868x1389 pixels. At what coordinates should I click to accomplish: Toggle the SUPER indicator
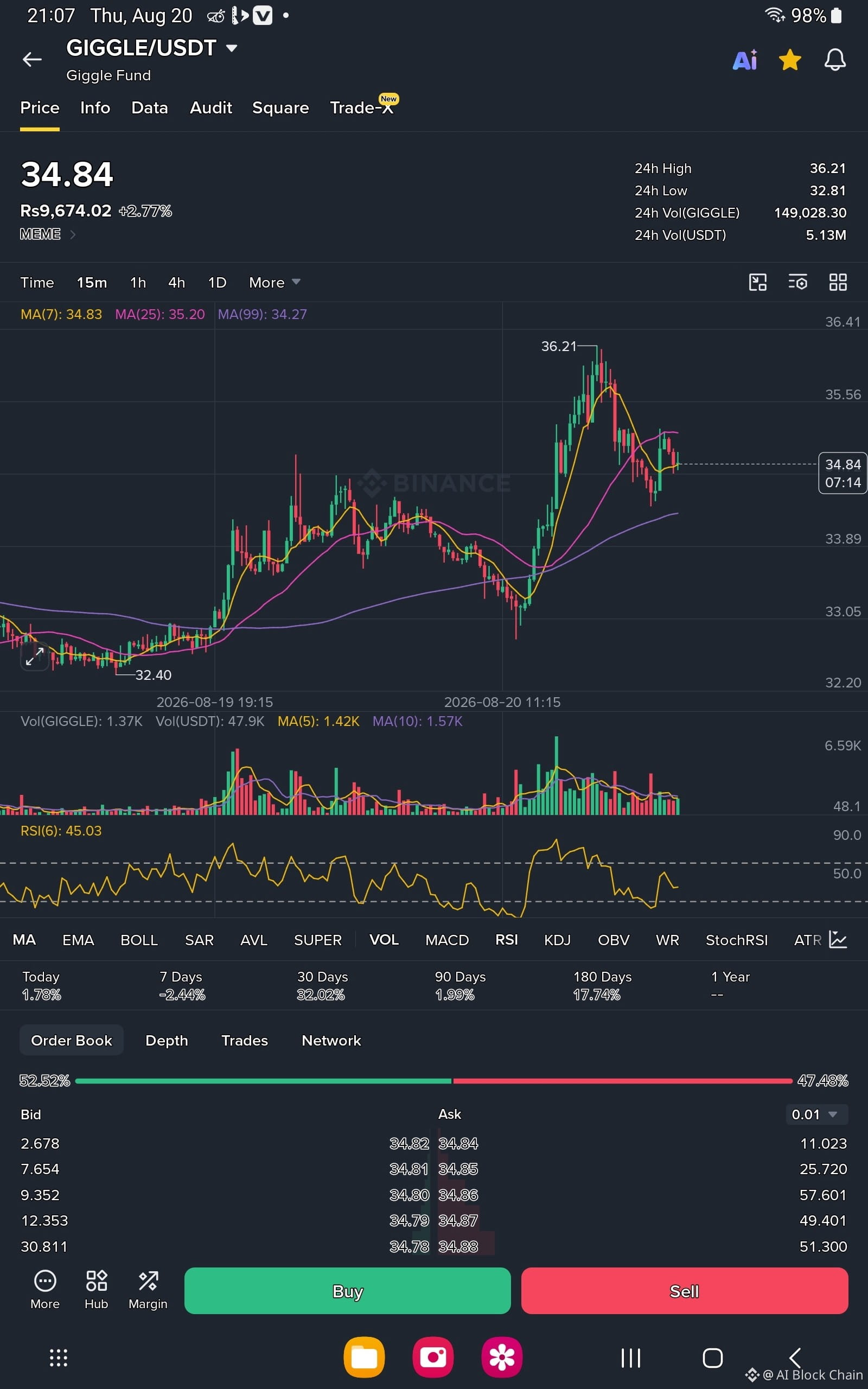pyautogui.click(x=317, y=940)
